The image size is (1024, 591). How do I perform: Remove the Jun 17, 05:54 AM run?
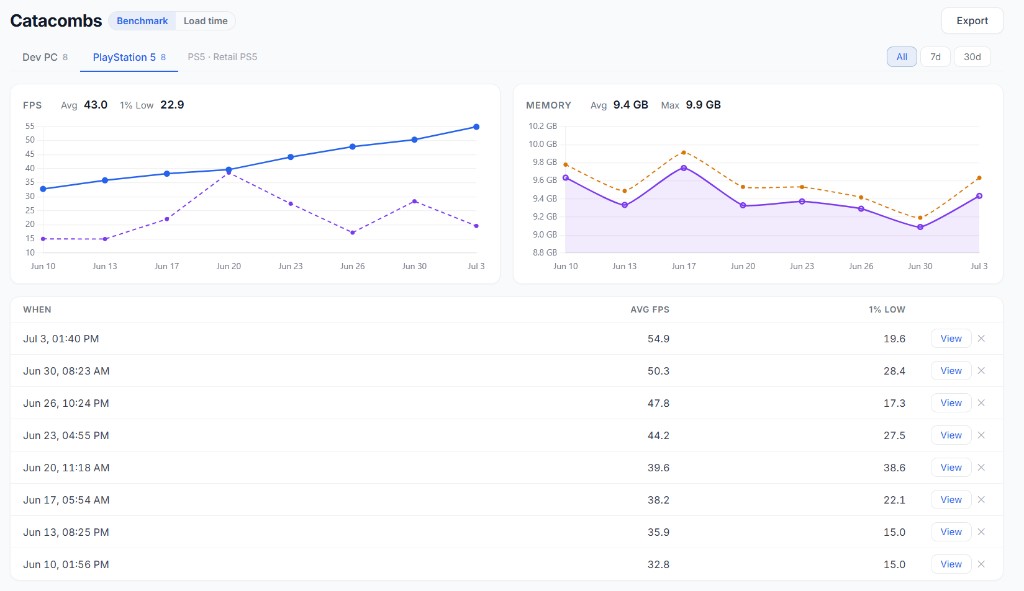click(981, 500)
